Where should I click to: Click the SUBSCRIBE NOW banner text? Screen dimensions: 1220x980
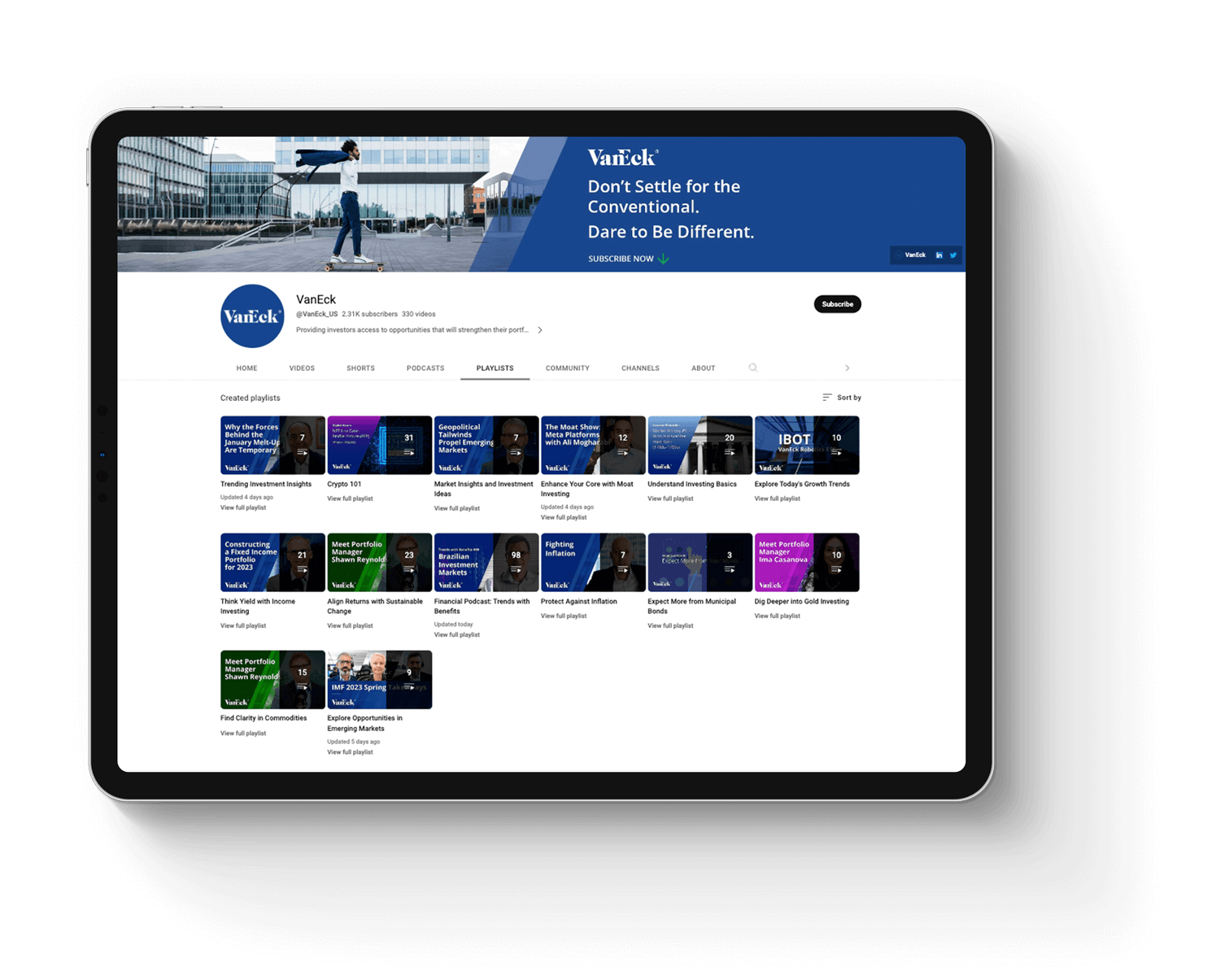(621, 259)
